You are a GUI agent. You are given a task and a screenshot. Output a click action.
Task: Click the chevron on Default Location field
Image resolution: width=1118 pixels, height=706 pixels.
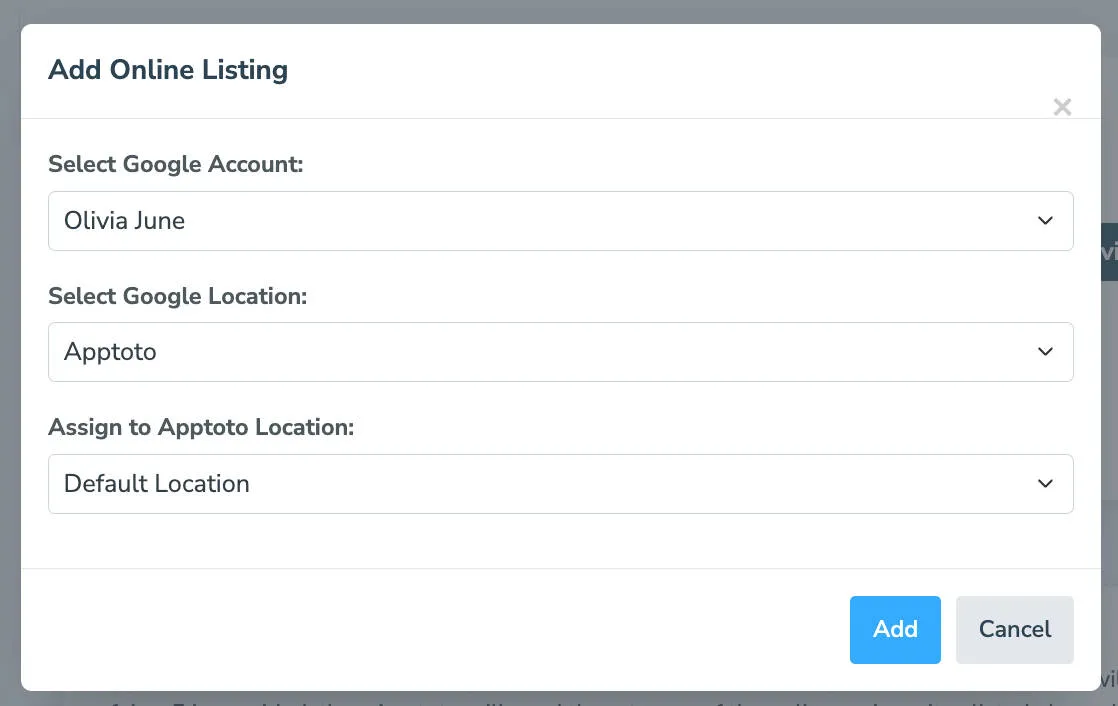[x=1045, y=483]
